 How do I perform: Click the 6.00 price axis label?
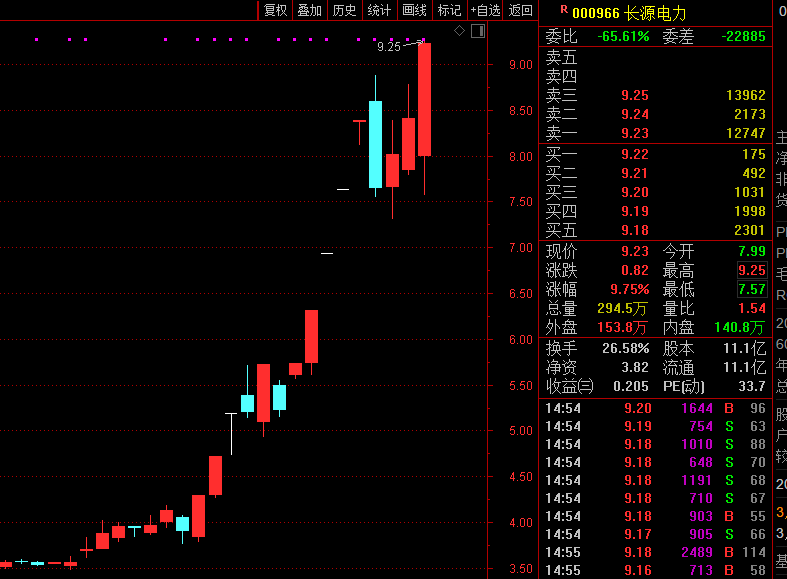(x=521, y=340)
